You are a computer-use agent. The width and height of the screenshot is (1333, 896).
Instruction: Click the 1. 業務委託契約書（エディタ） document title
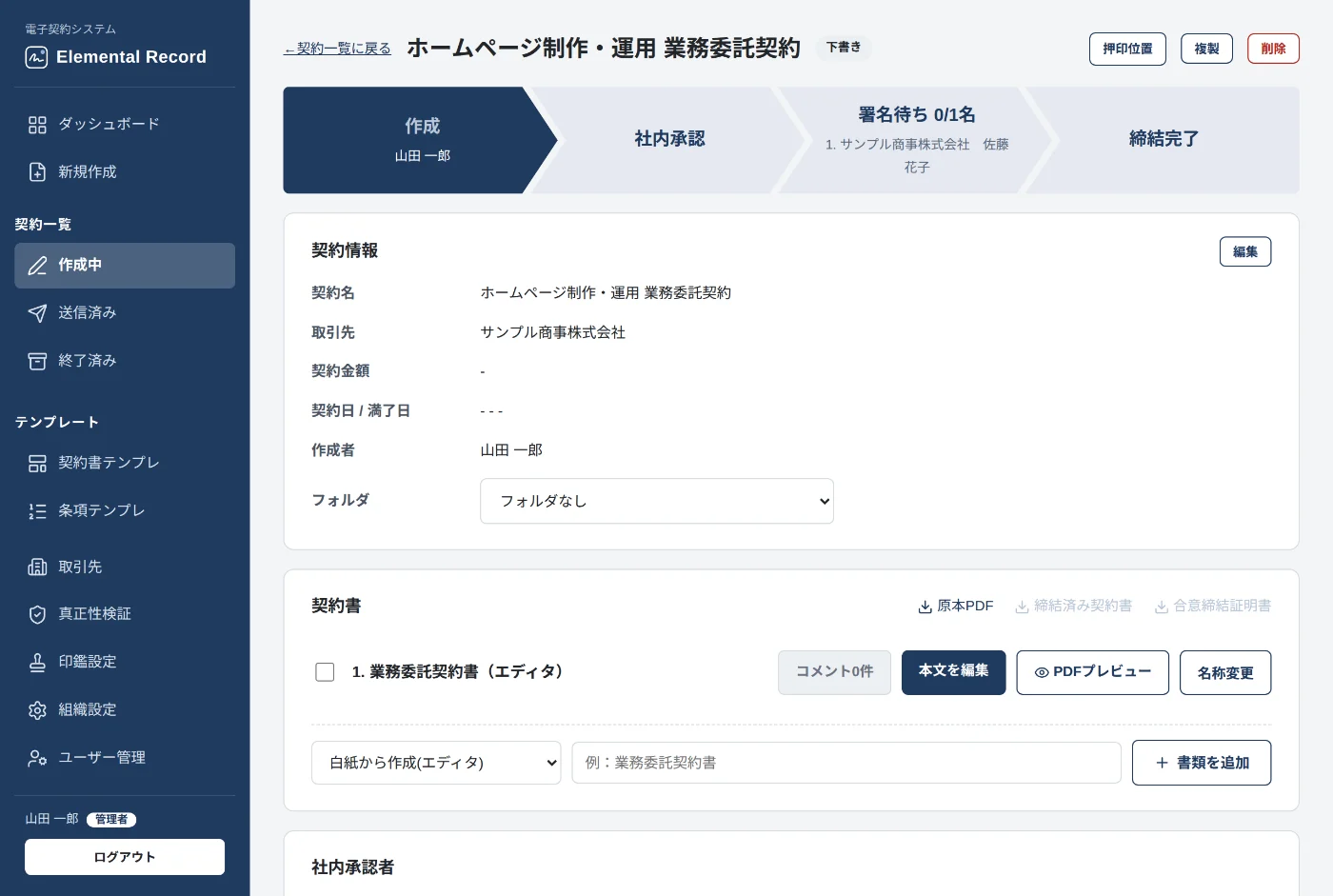pos(459,672)
